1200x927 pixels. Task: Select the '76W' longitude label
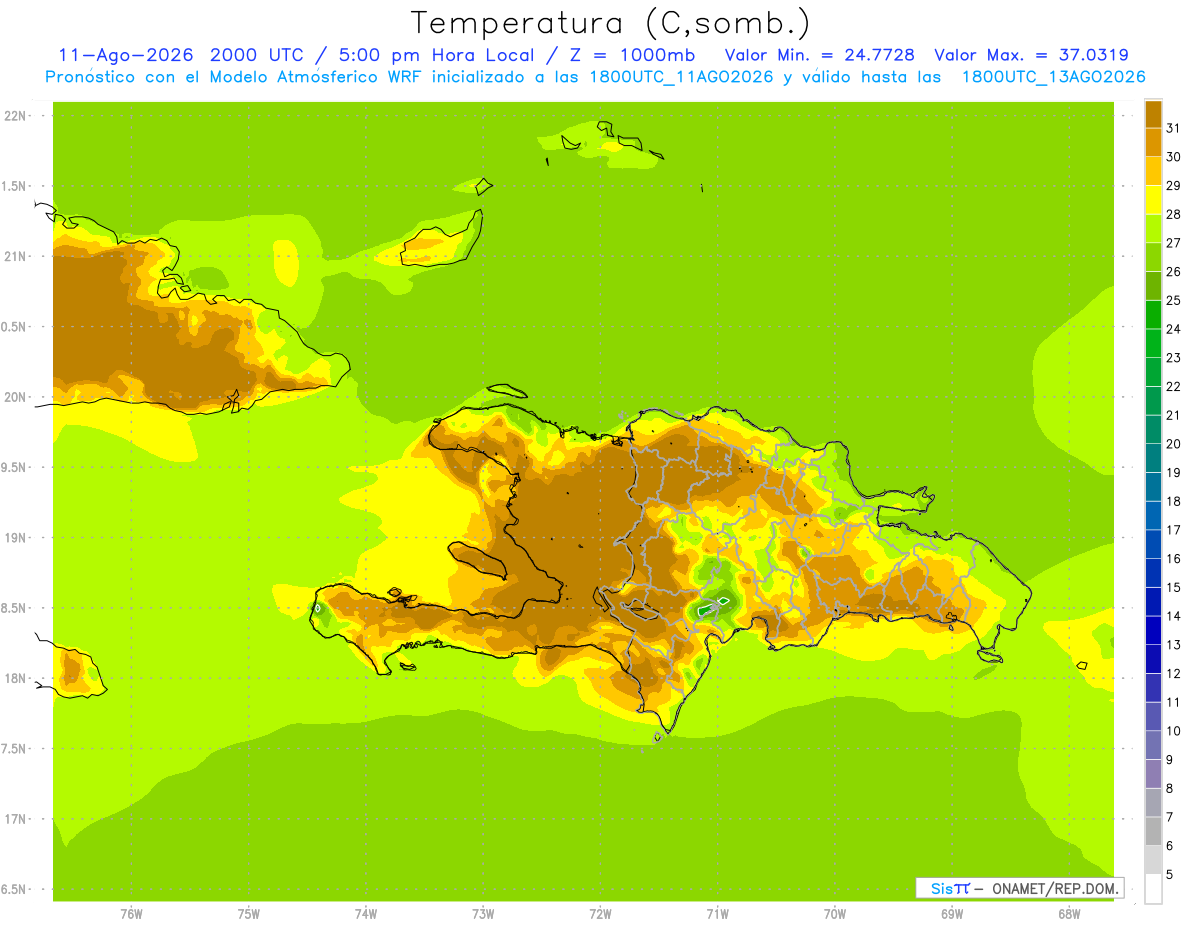[x=131, y=914]
